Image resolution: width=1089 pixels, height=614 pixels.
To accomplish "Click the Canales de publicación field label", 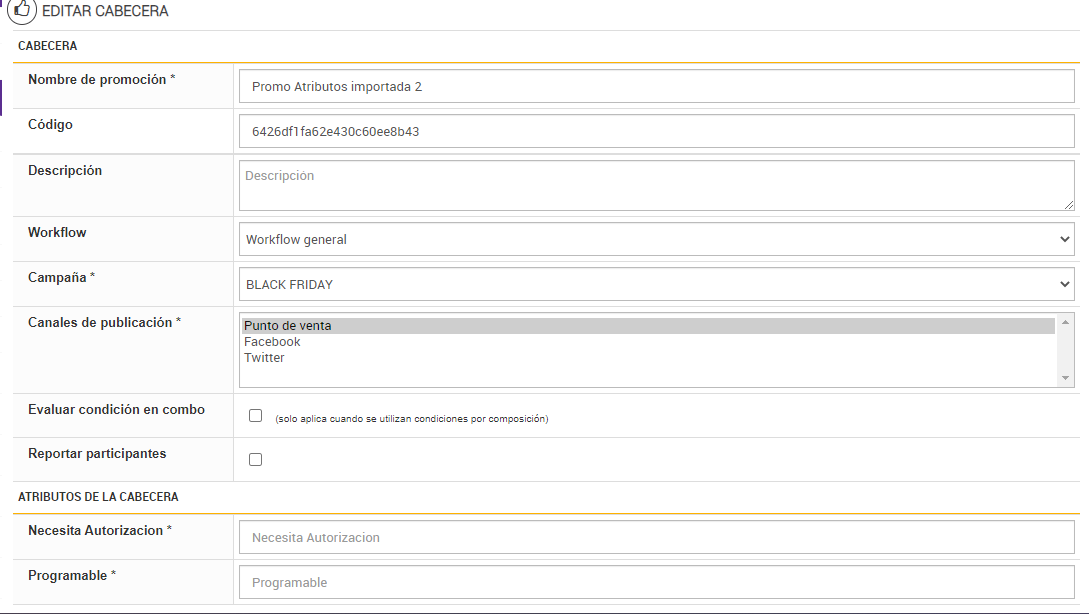I will (100, 323).
